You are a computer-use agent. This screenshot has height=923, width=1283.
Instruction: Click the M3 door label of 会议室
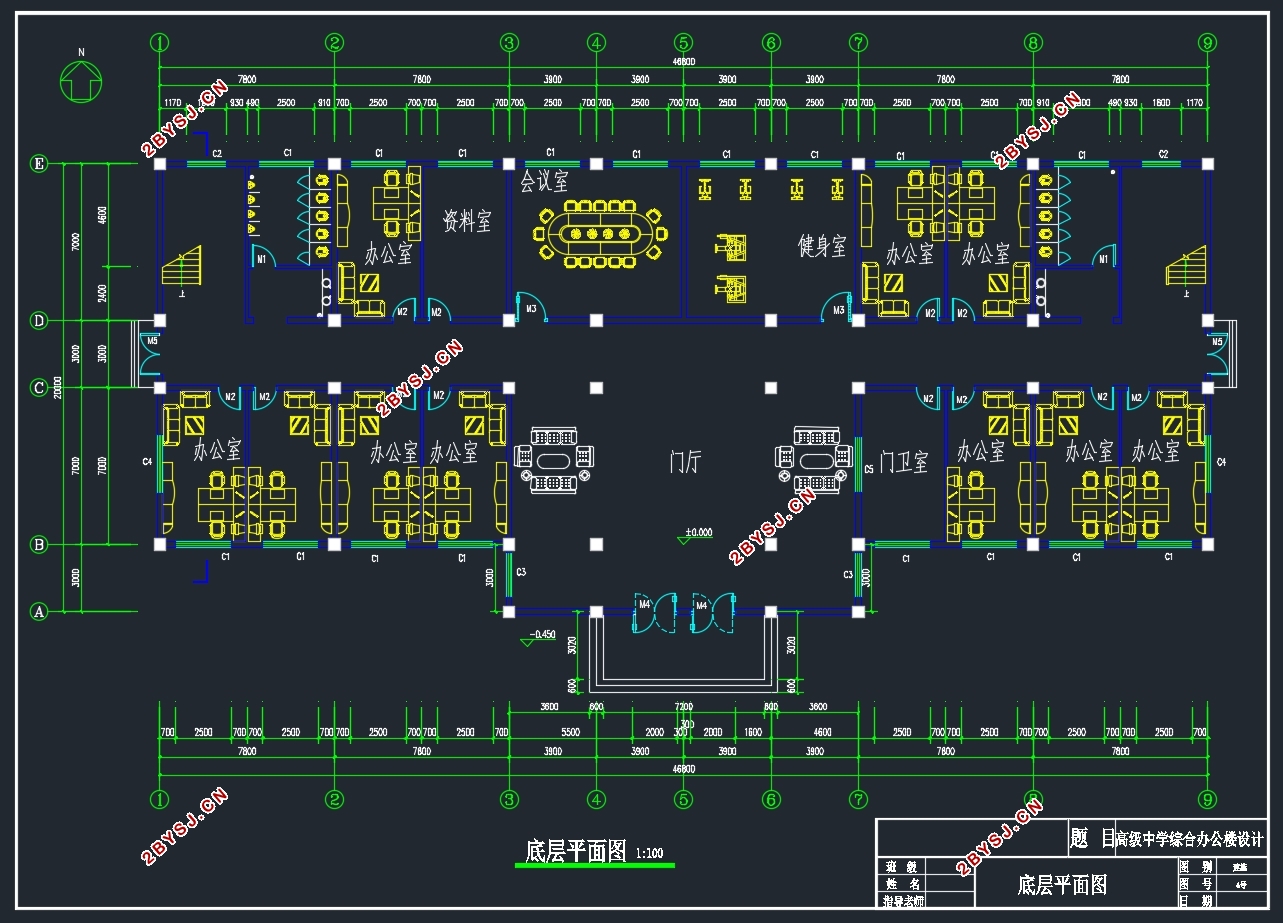(x=532, y=309)
